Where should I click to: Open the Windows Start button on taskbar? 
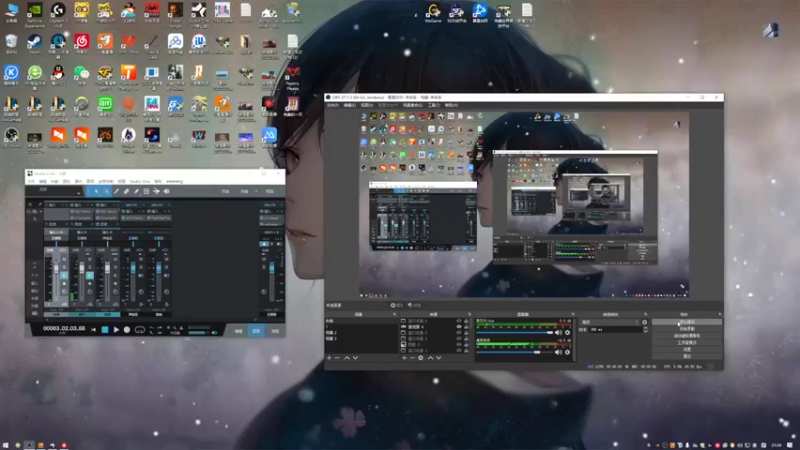pyautogui.click(x=7, y=445)
